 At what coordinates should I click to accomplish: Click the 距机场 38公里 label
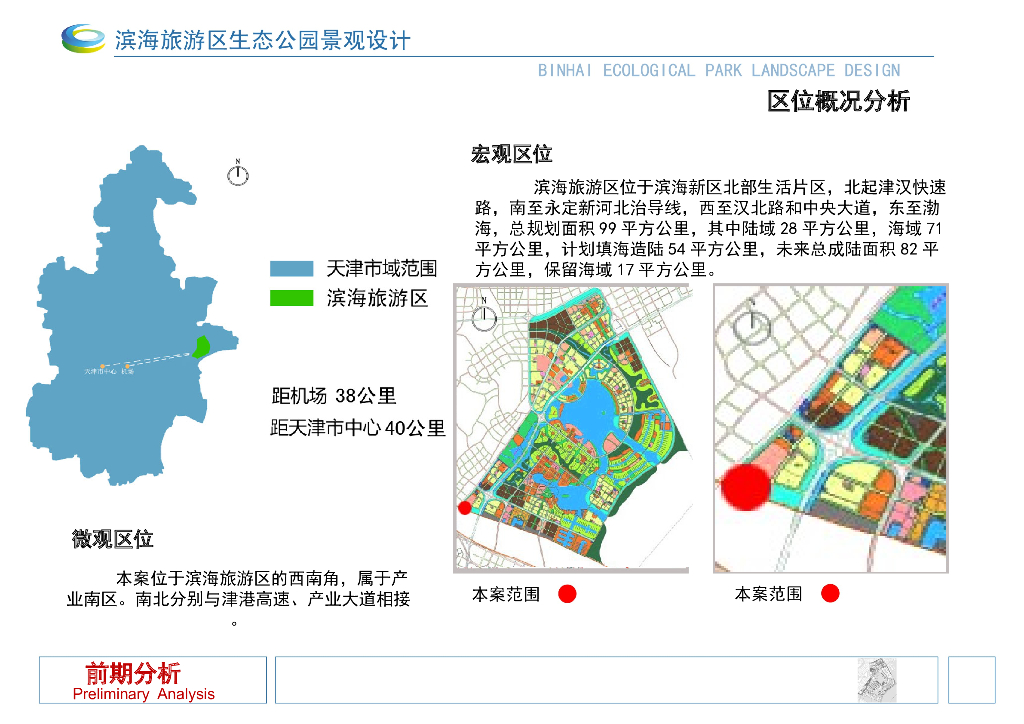[x=334, y=396]
